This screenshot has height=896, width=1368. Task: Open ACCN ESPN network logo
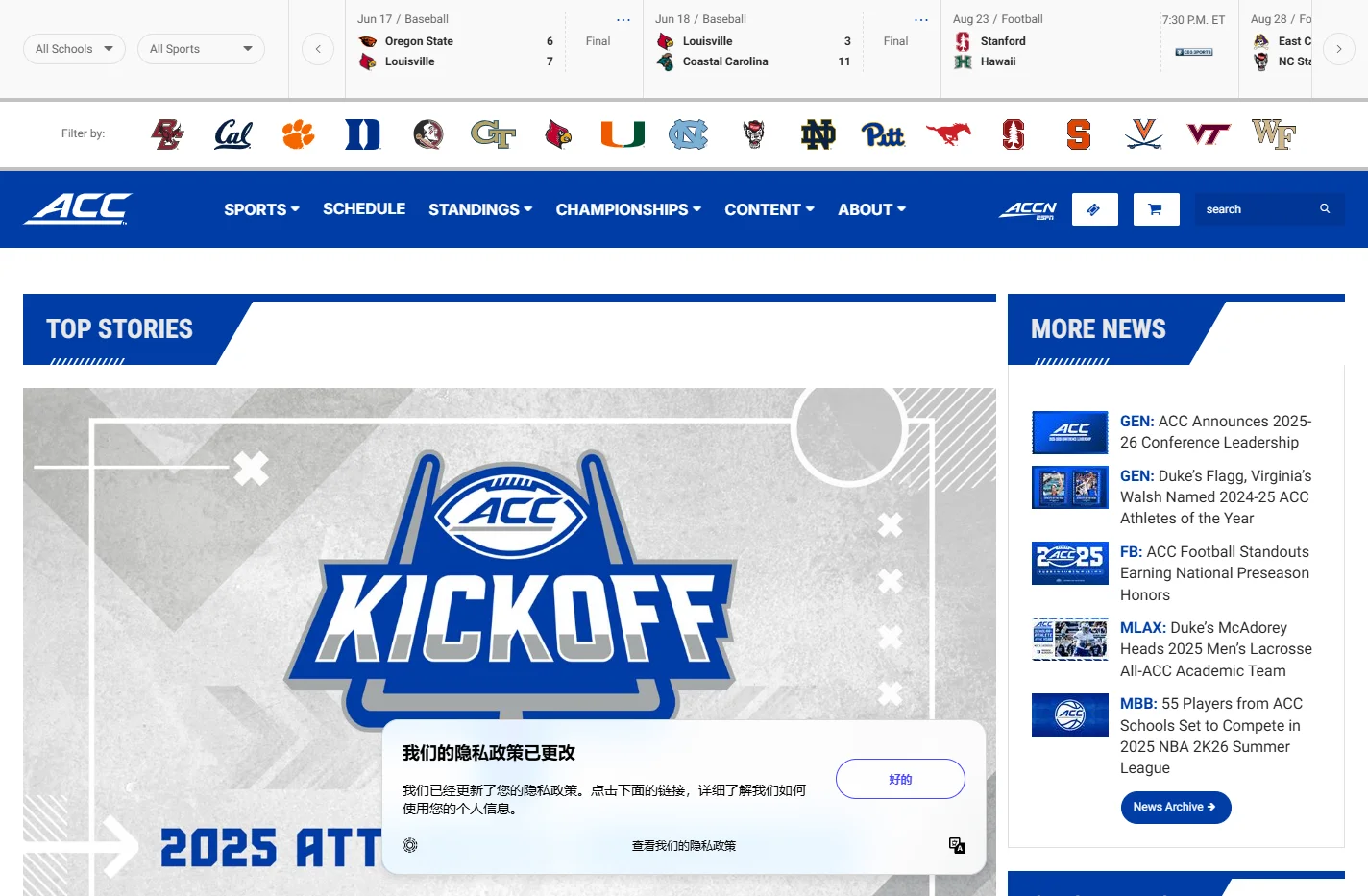tap(1028, 210)
